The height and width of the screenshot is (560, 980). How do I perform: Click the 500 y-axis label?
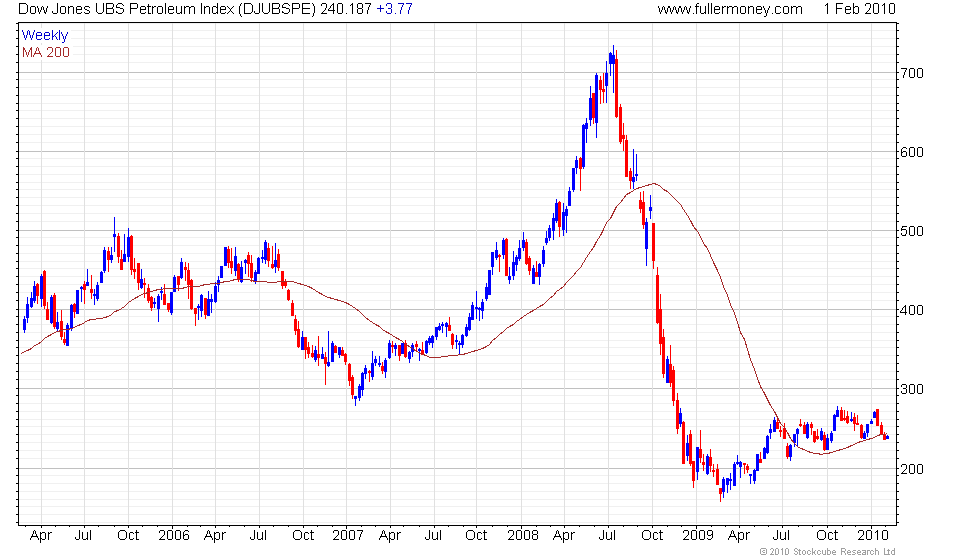point(912,231)
